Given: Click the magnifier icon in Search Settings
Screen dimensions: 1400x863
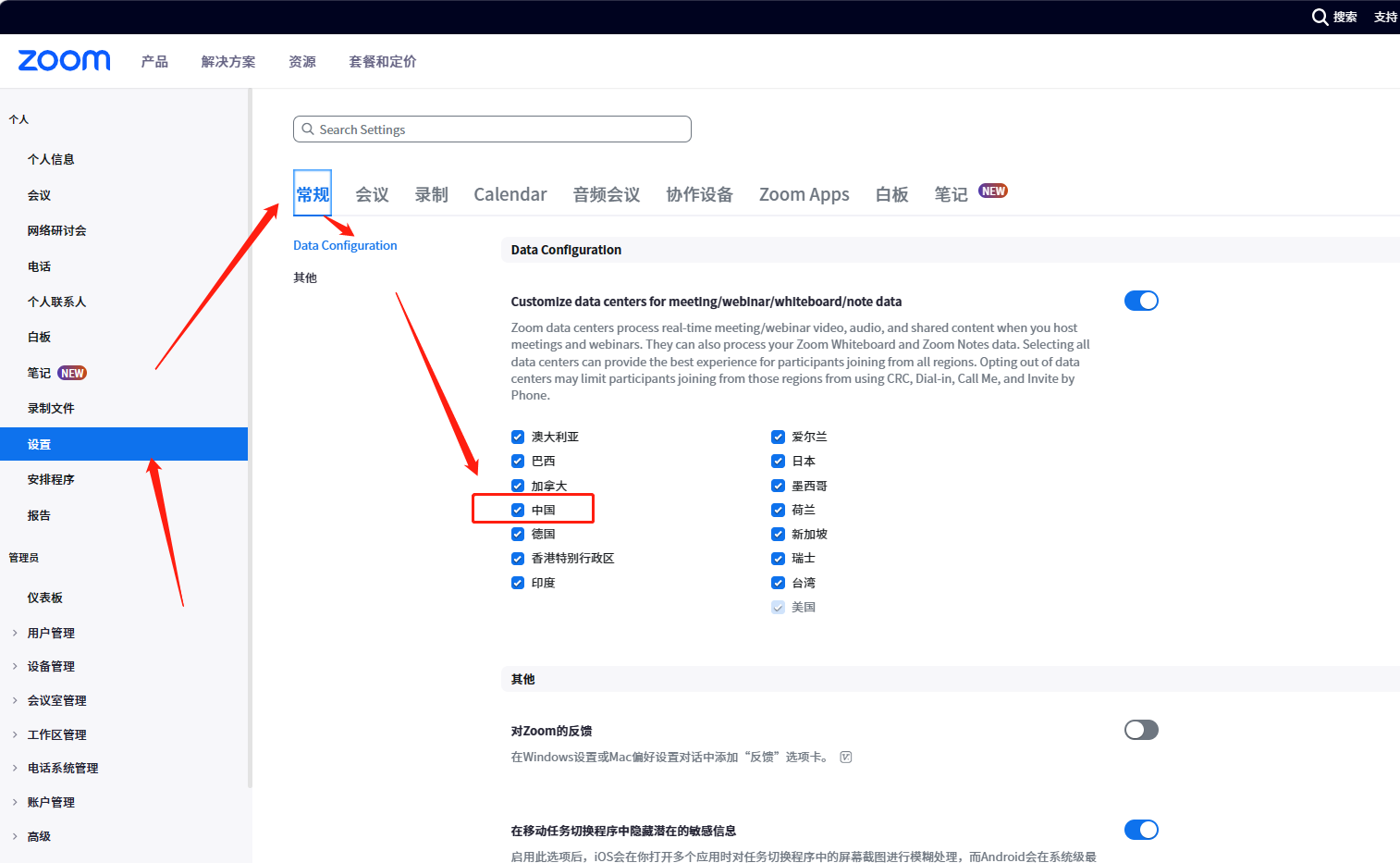Looking at the screenshot, I should point(308,129).
